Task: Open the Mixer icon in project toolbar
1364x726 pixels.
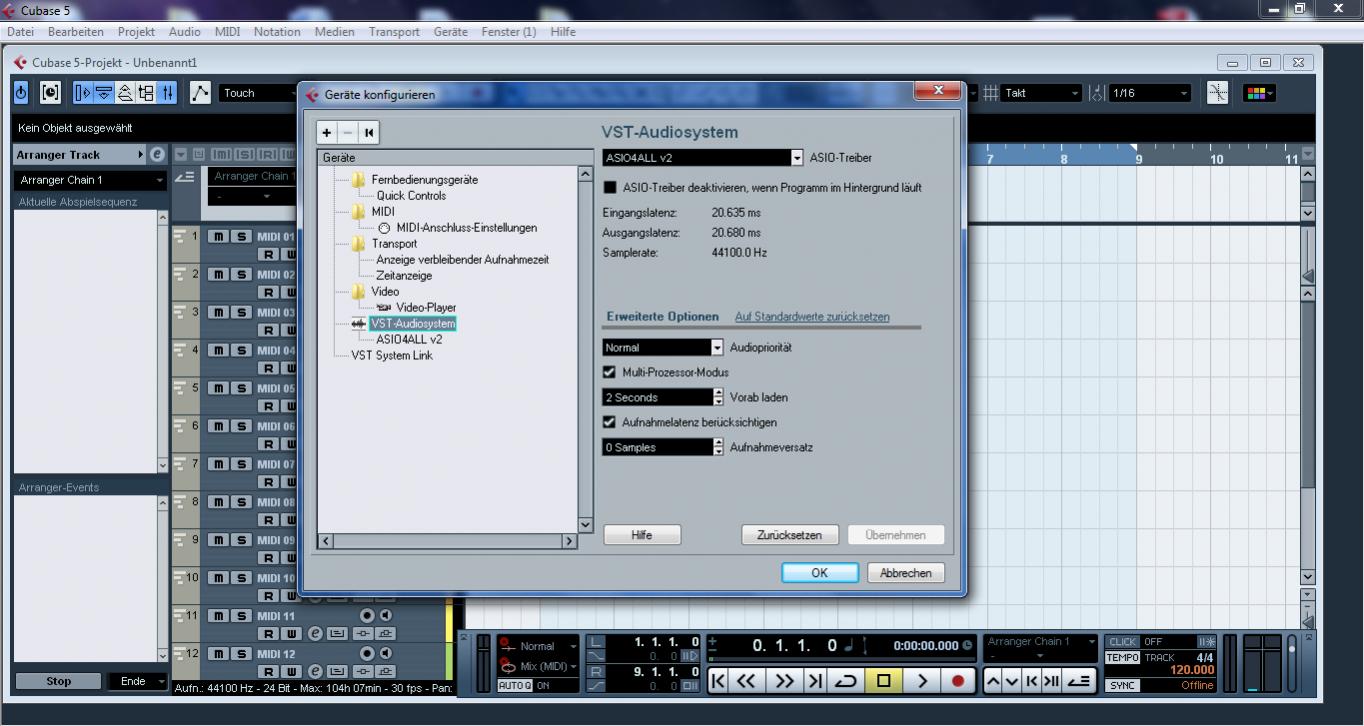Action: pyautogui.click(x=167, y=93)
